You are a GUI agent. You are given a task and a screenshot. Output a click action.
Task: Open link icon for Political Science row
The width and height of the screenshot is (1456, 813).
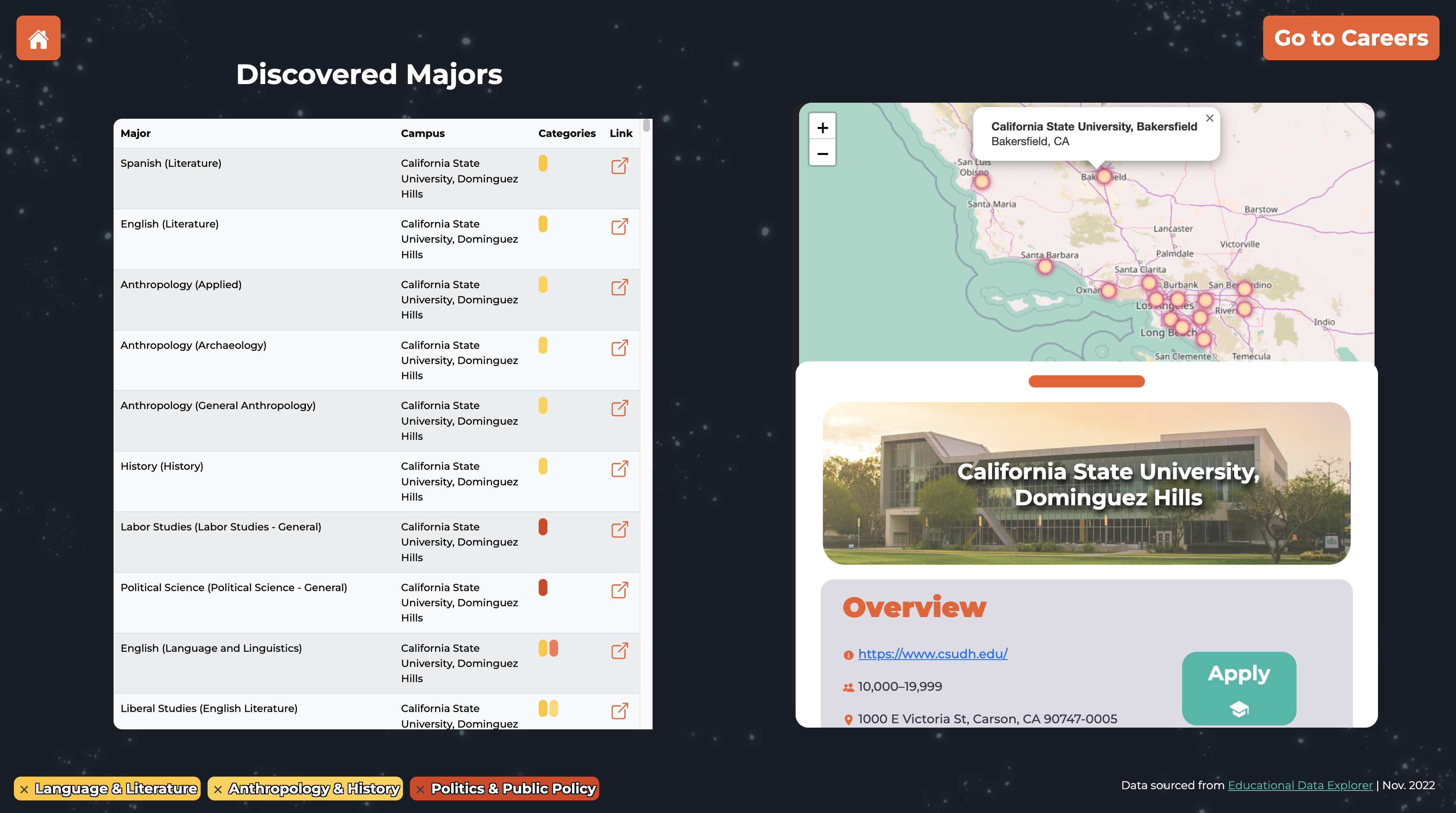point(620,590)
